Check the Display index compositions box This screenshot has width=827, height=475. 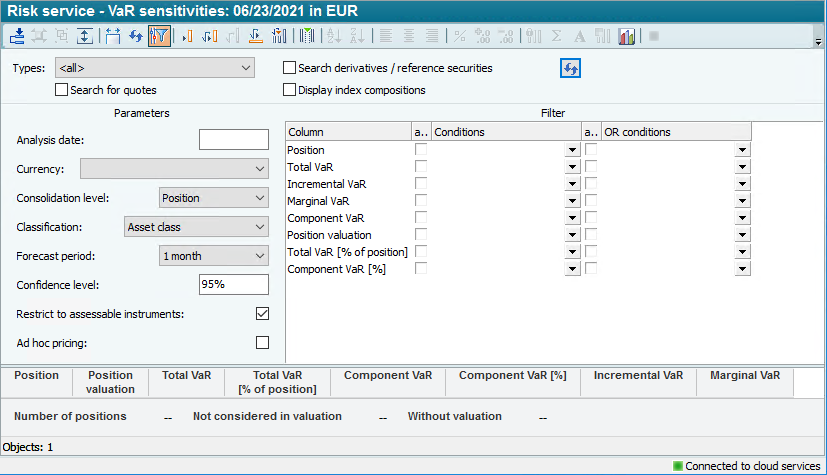point(290,90)
